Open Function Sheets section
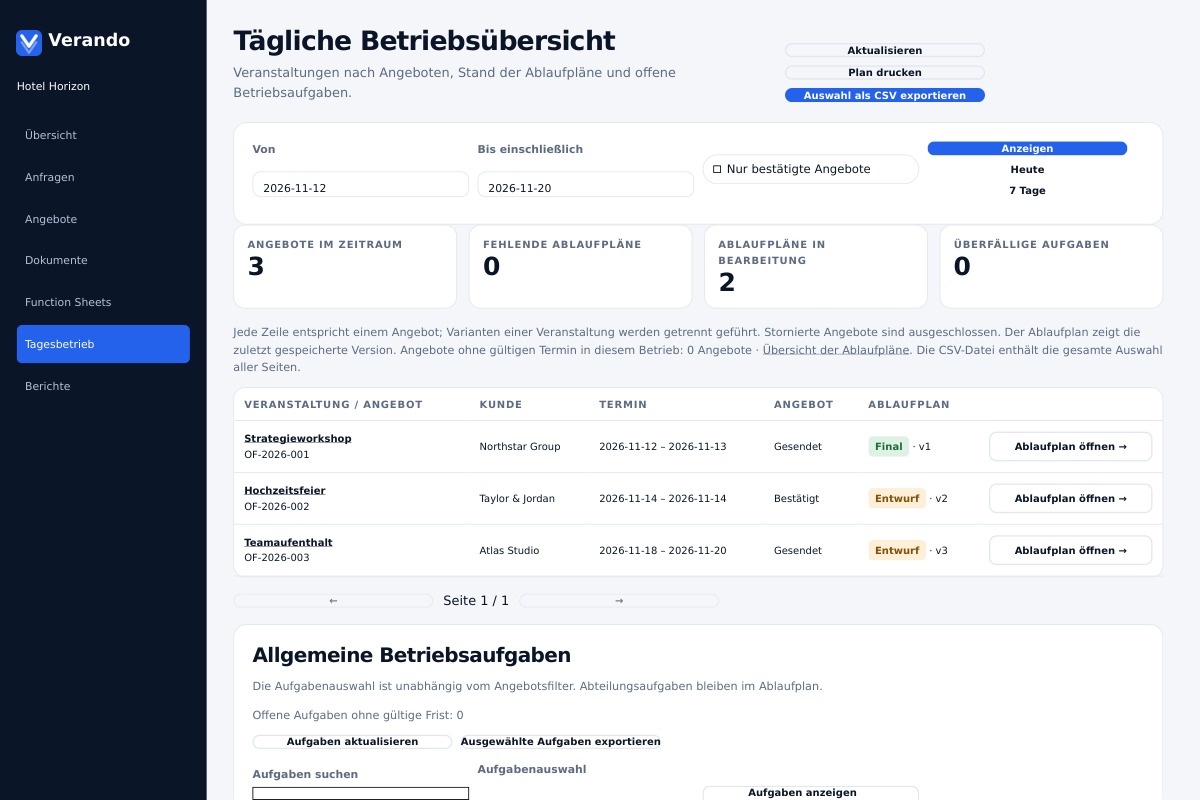This screenshot has height=800, width=1200. pyautogui.click(x=103, y=302)
